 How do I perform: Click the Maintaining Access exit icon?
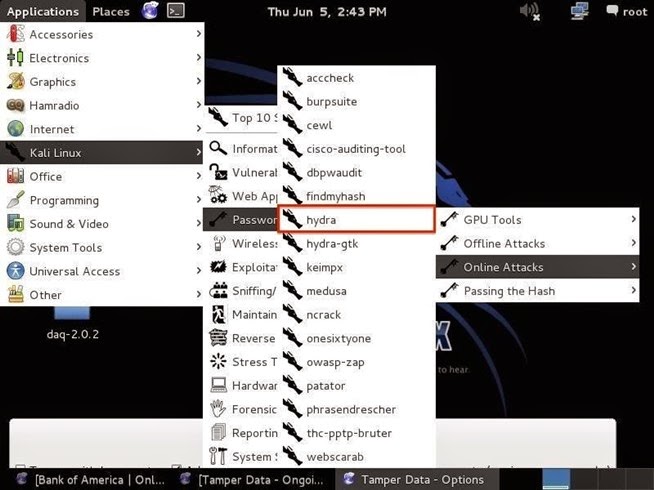pos(218,314)
